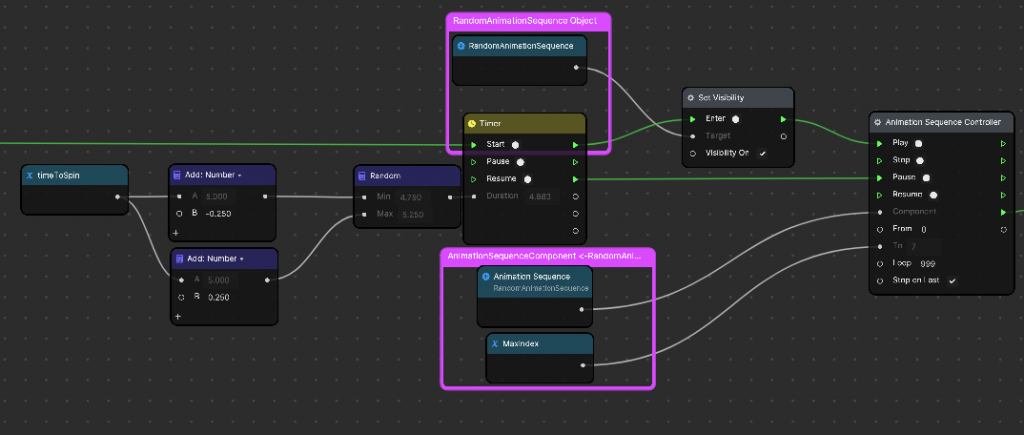Toggle the Stop on Last checkbox
This screenshot has width=1024, height=435.
click(952, 281)
